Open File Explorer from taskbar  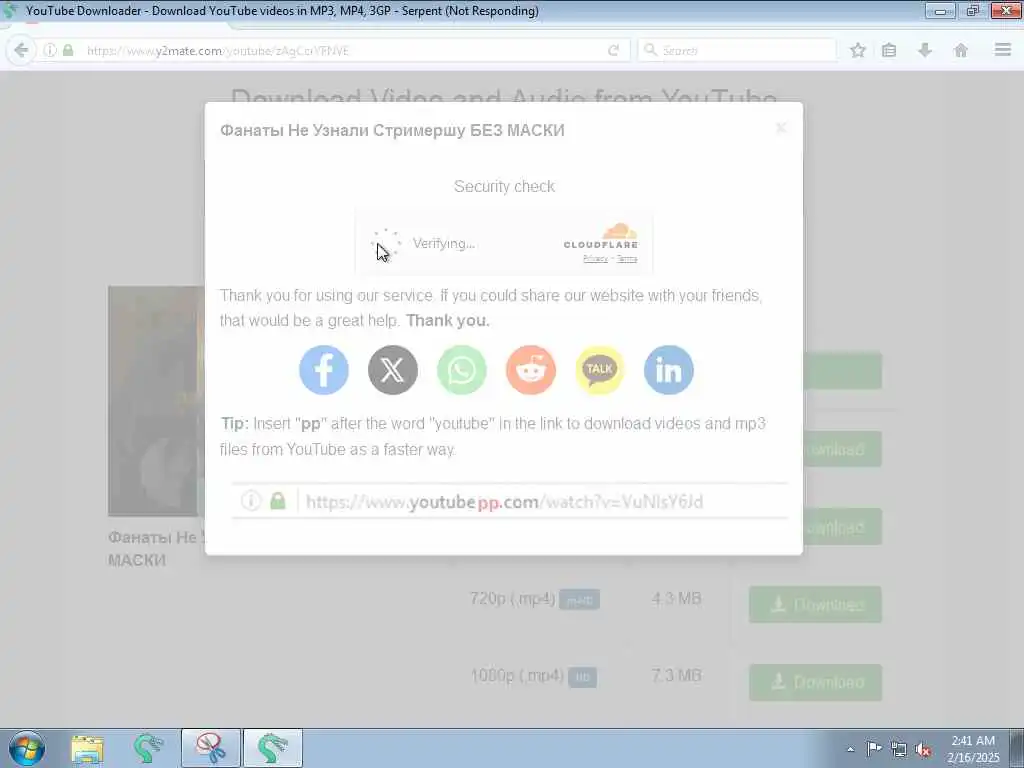(88, 748)
